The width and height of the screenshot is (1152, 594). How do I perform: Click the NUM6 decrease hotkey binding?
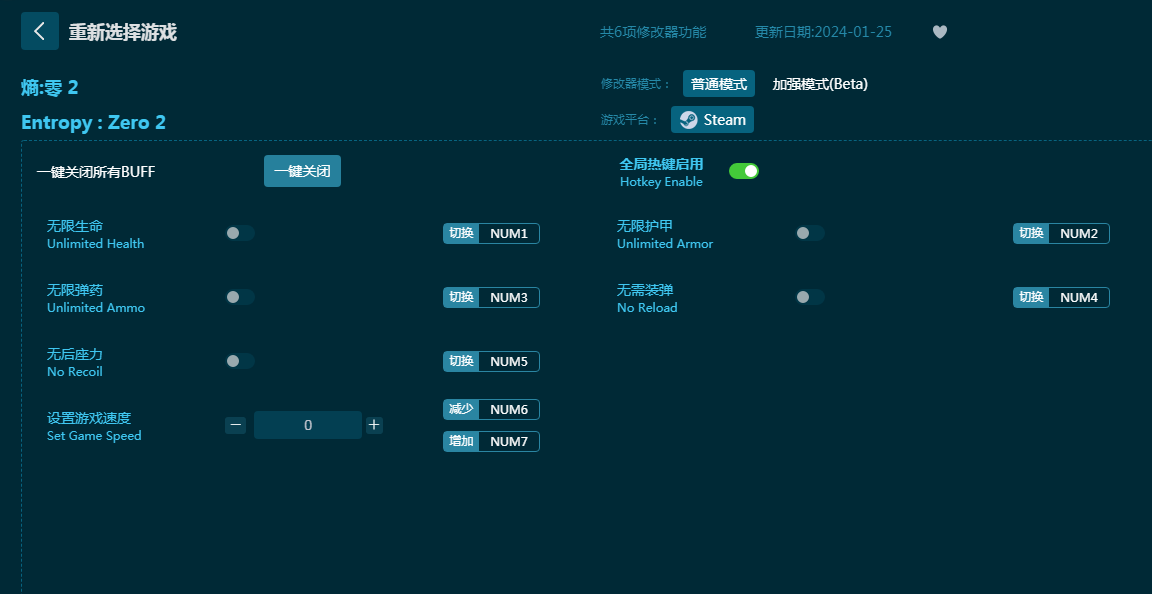click(x=509, y=409)
